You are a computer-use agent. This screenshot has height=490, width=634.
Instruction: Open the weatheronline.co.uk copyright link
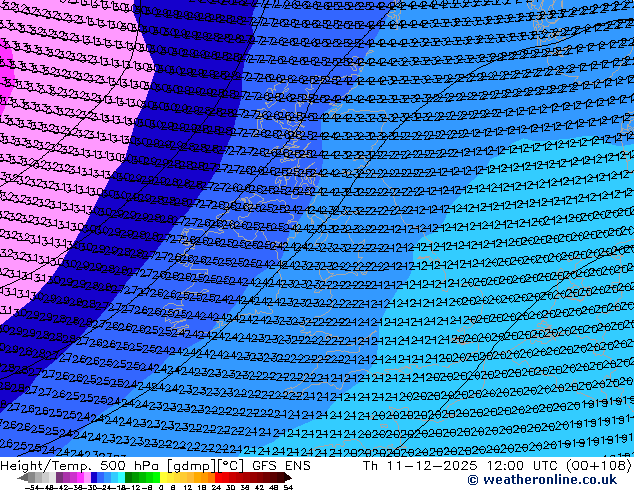point(542,480)
